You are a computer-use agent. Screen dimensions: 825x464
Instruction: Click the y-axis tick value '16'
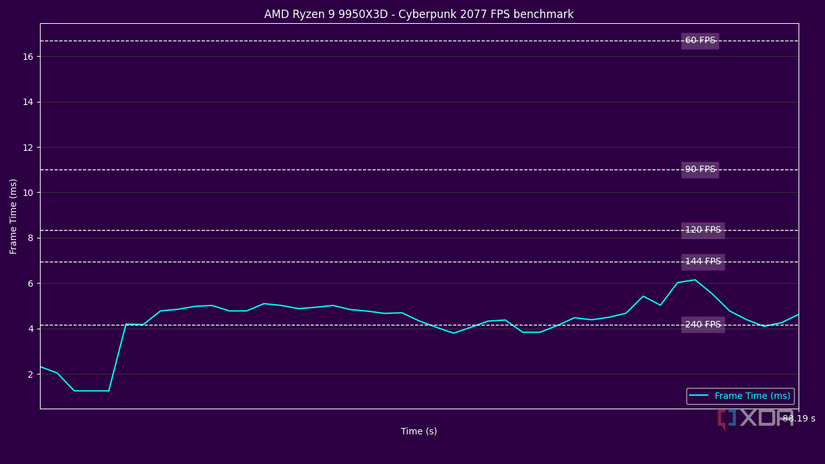coord(28,57)
